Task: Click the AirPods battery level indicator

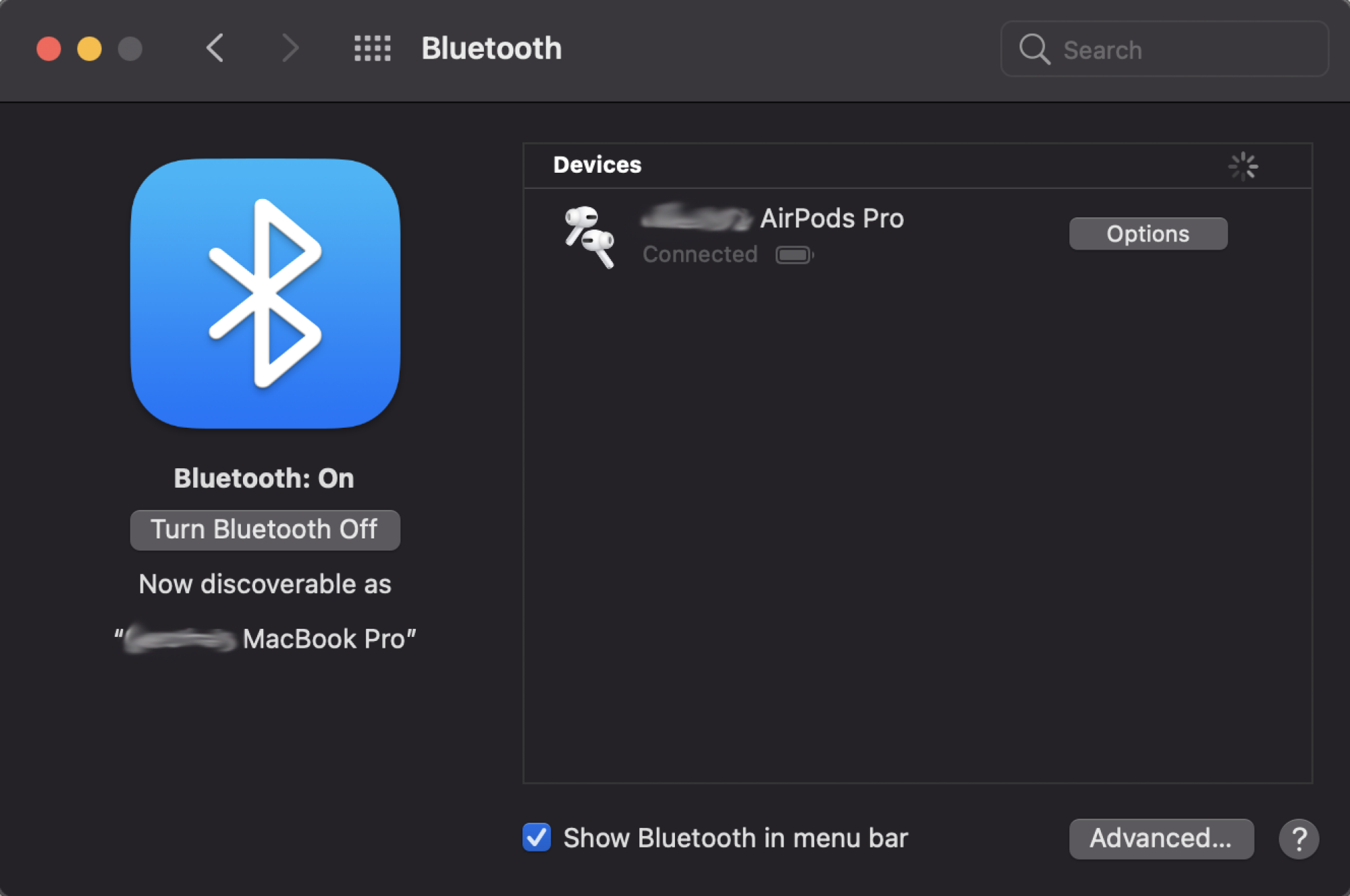Action: tap(794, 255)
